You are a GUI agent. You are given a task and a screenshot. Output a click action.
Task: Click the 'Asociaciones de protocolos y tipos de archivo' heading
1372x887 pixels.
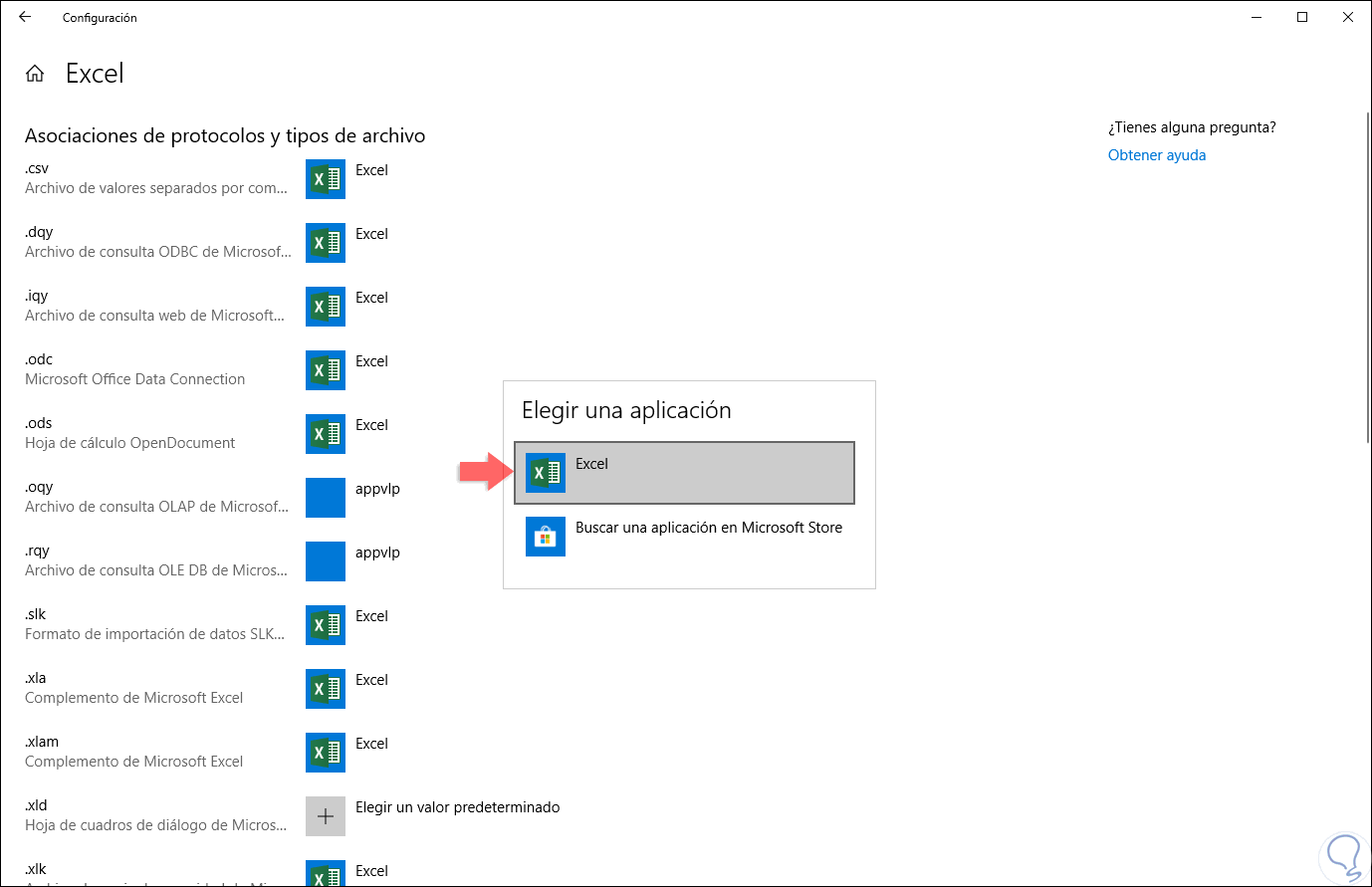click(225, 136)
